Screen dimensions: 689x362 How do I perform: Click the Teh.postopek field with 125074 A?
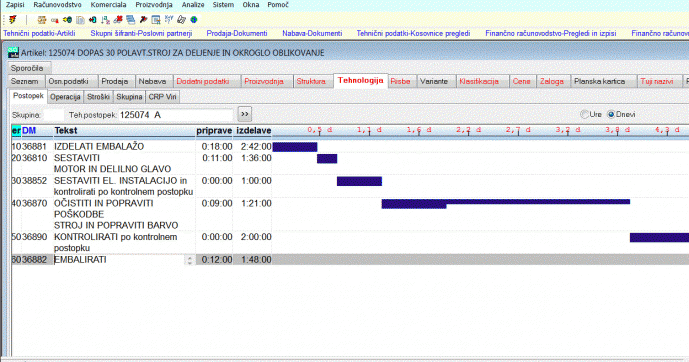point(175,115)
